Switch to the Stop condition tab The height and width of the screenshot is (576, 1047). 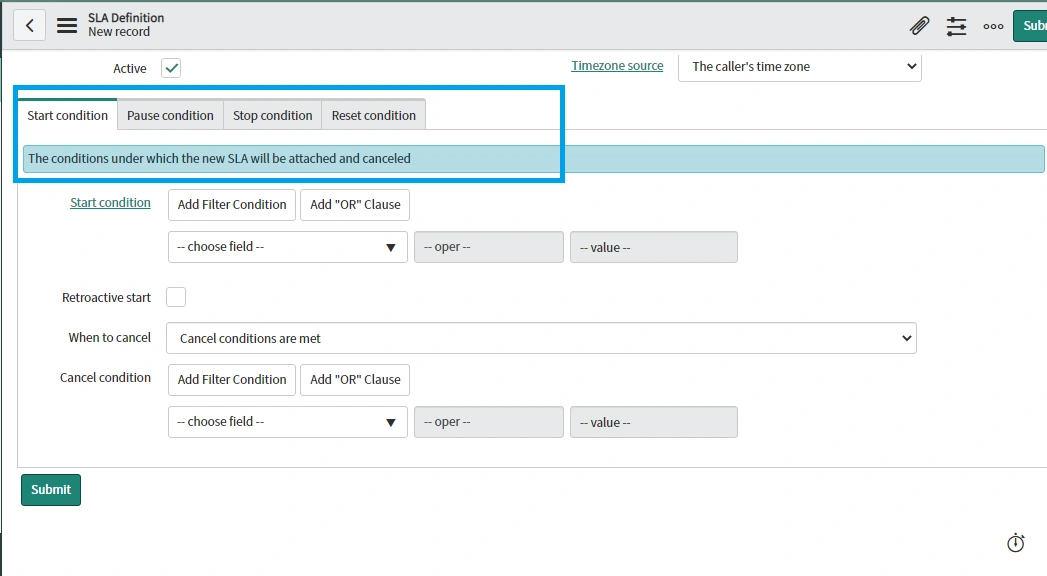click(272, 115)
